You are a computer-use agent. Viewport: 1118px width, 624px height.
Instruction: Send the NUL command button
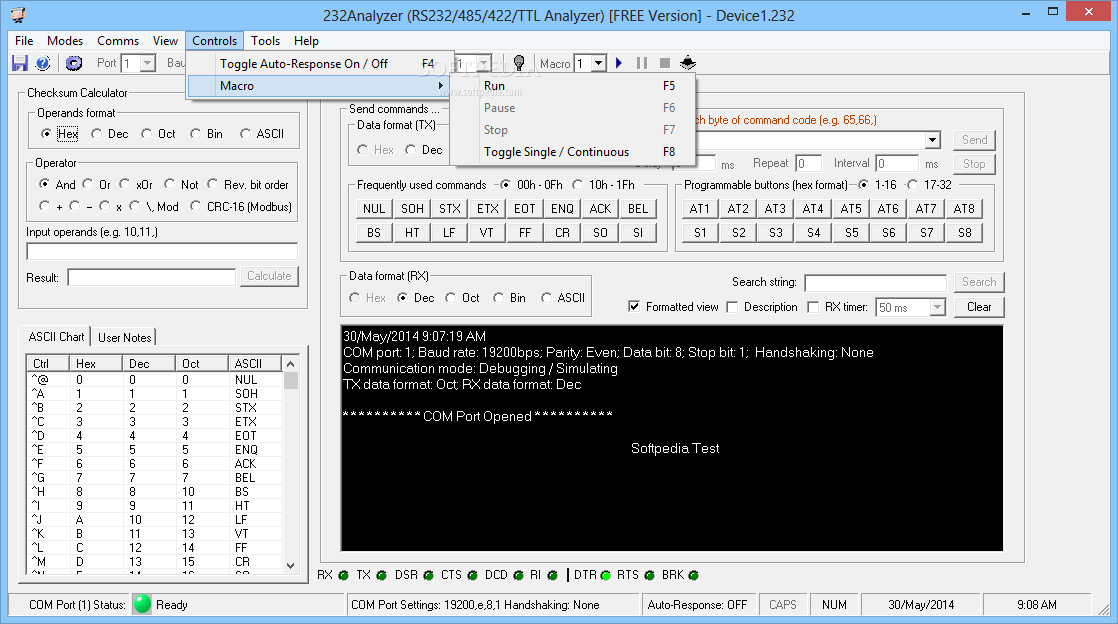click(x=374, y=208)
